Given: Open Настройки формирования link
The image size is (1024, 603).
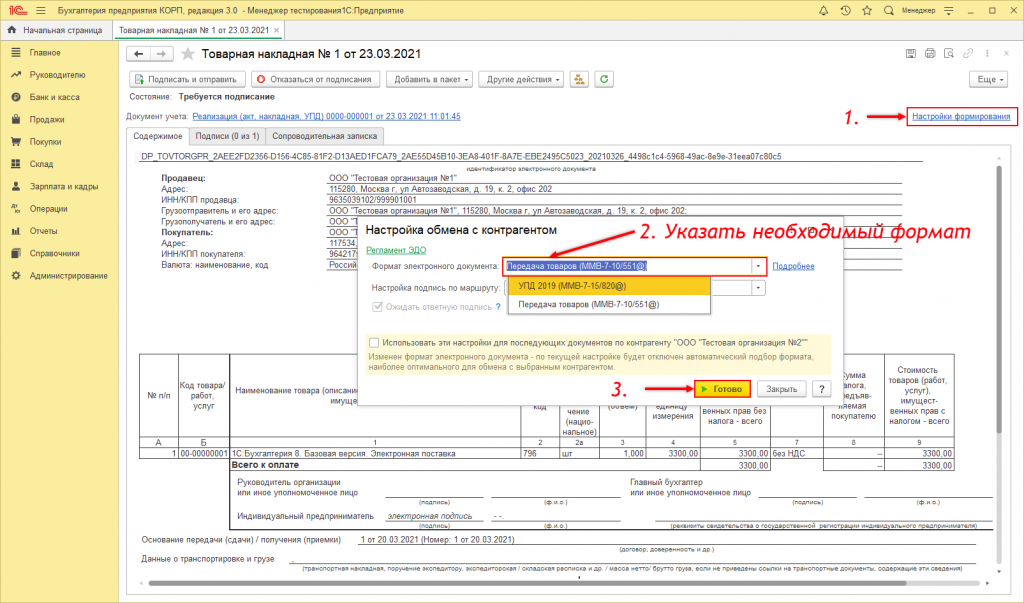Looking at the screenshot, I should coord(961,116).
